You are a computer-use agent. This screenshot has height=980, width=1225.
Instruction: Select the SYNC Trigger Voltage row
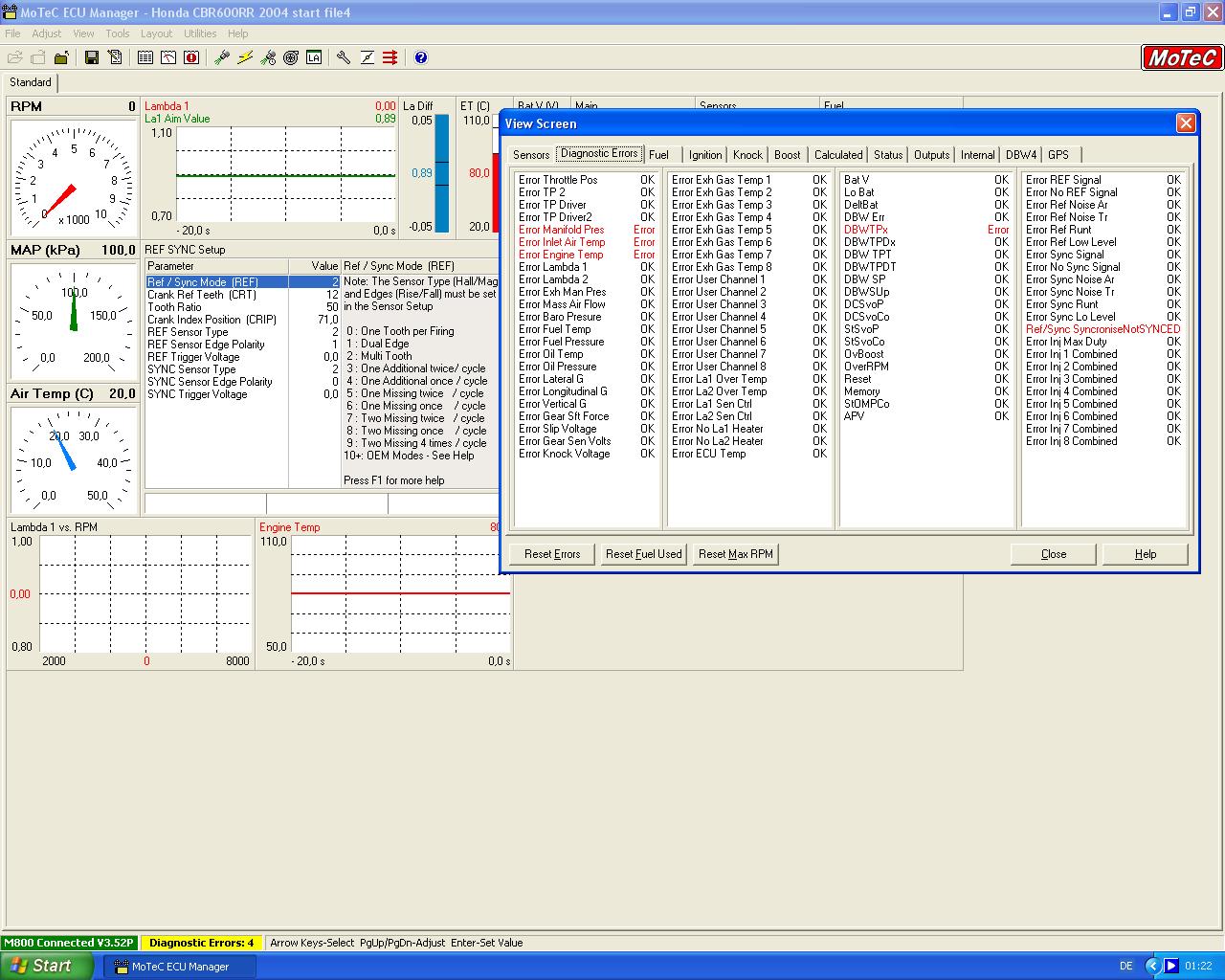point(242,394)
